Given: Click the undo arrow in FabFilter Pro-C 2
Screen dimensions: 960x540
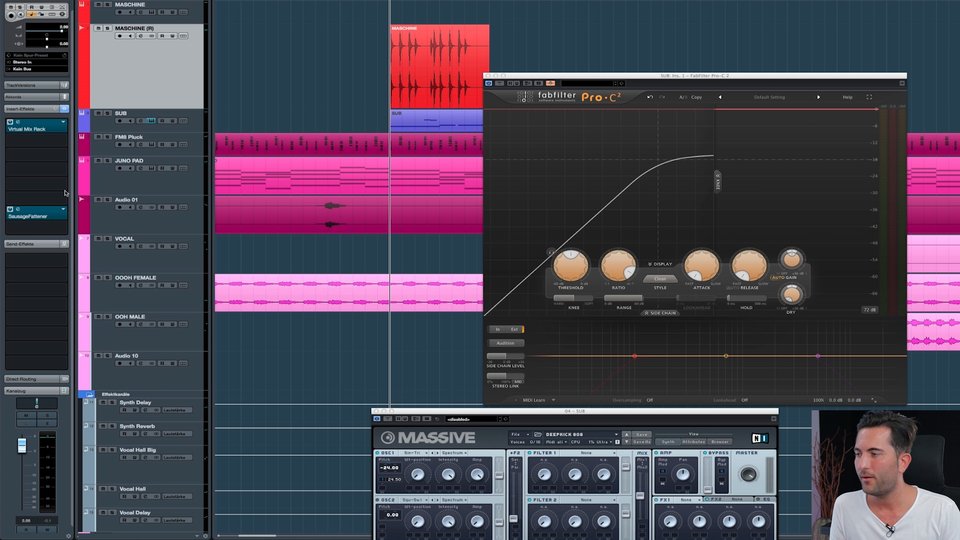Looking at the screenshot, I should (x=650, y=97).
